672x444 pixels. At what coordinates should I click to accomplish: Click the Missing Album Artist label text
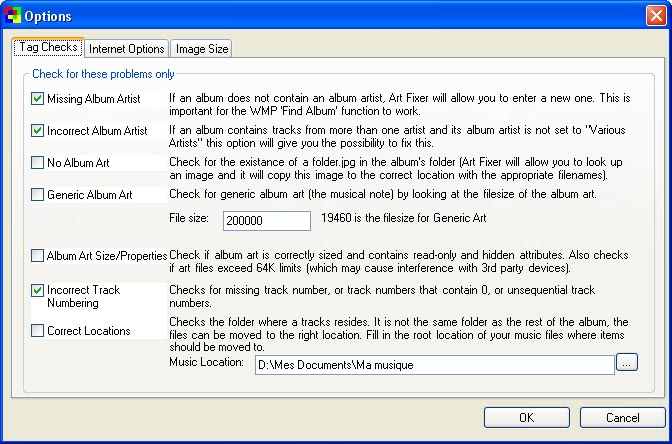click(93, 99)
